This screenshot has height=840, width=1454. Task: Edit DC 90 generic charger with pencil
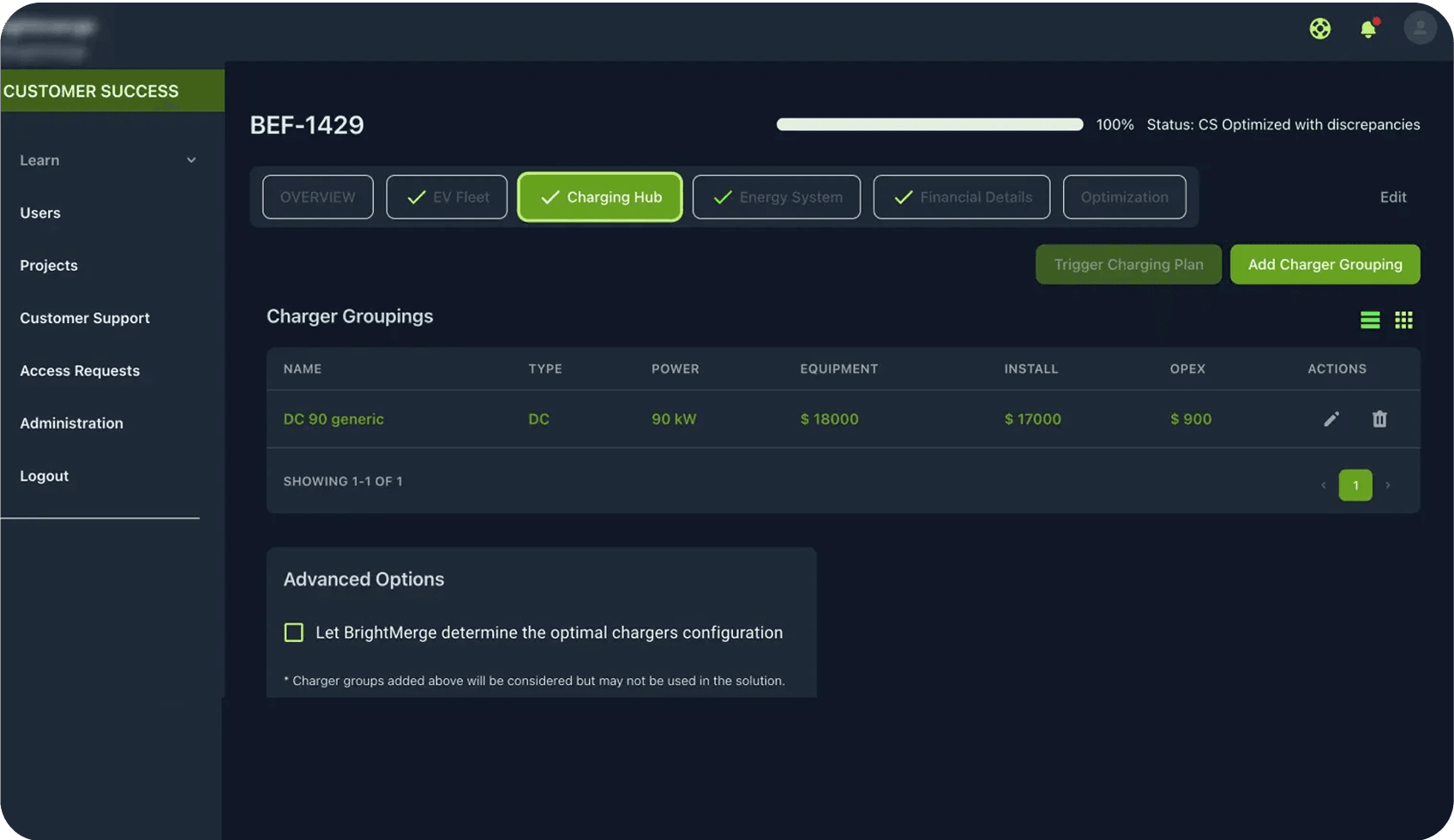1331,419
